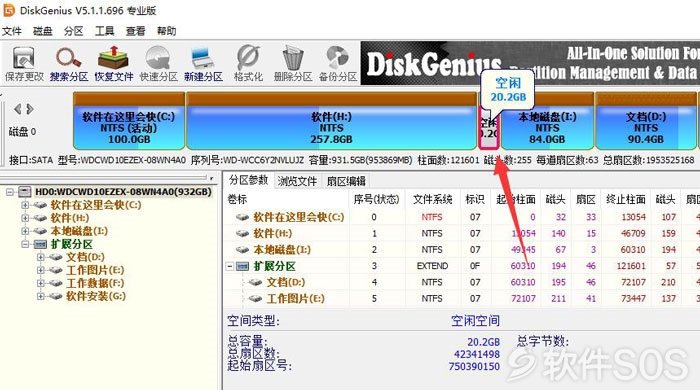Click the 终止柱面 column header
Screen dimensions: 700x390
[626, 199]
